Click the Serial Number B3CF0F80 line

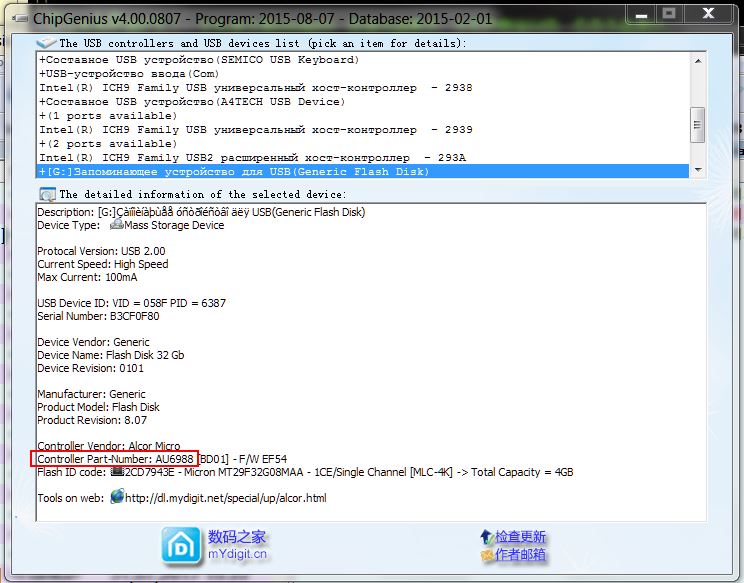(98, 316)
